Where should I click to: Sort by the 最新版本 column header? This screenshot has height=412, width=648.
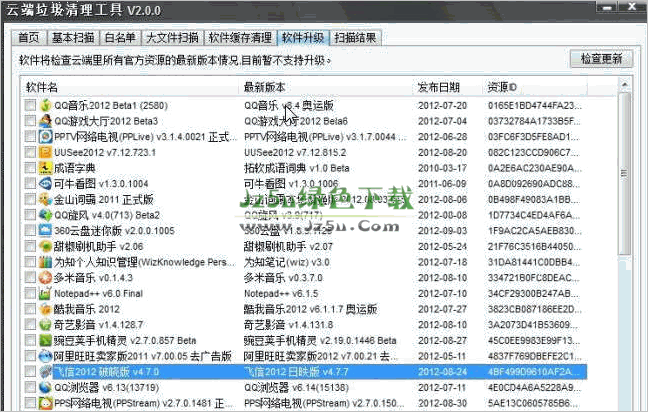click(x=325, y=87)
